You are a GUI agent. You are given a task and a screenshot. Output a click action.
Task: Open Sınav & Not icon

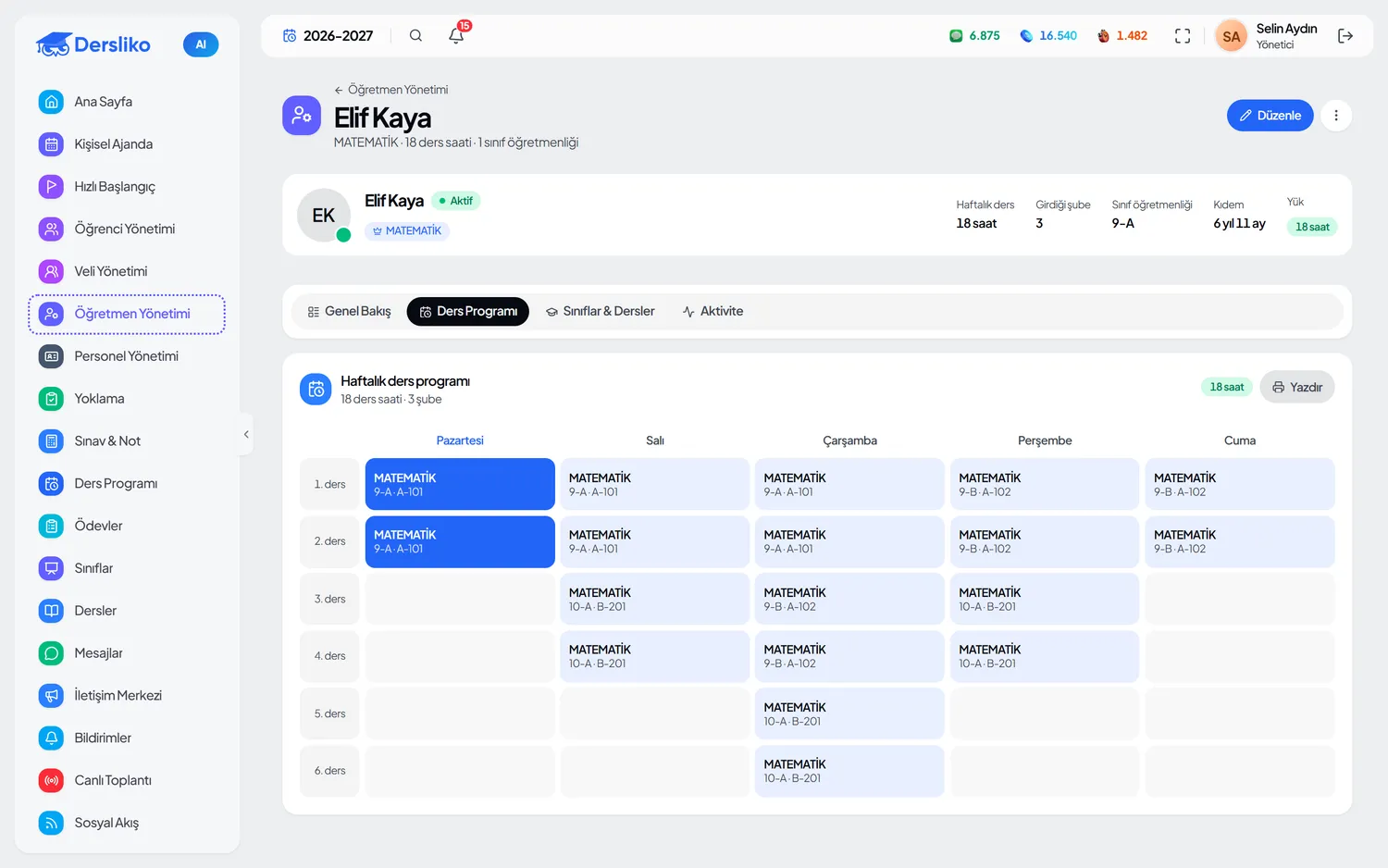52,441
